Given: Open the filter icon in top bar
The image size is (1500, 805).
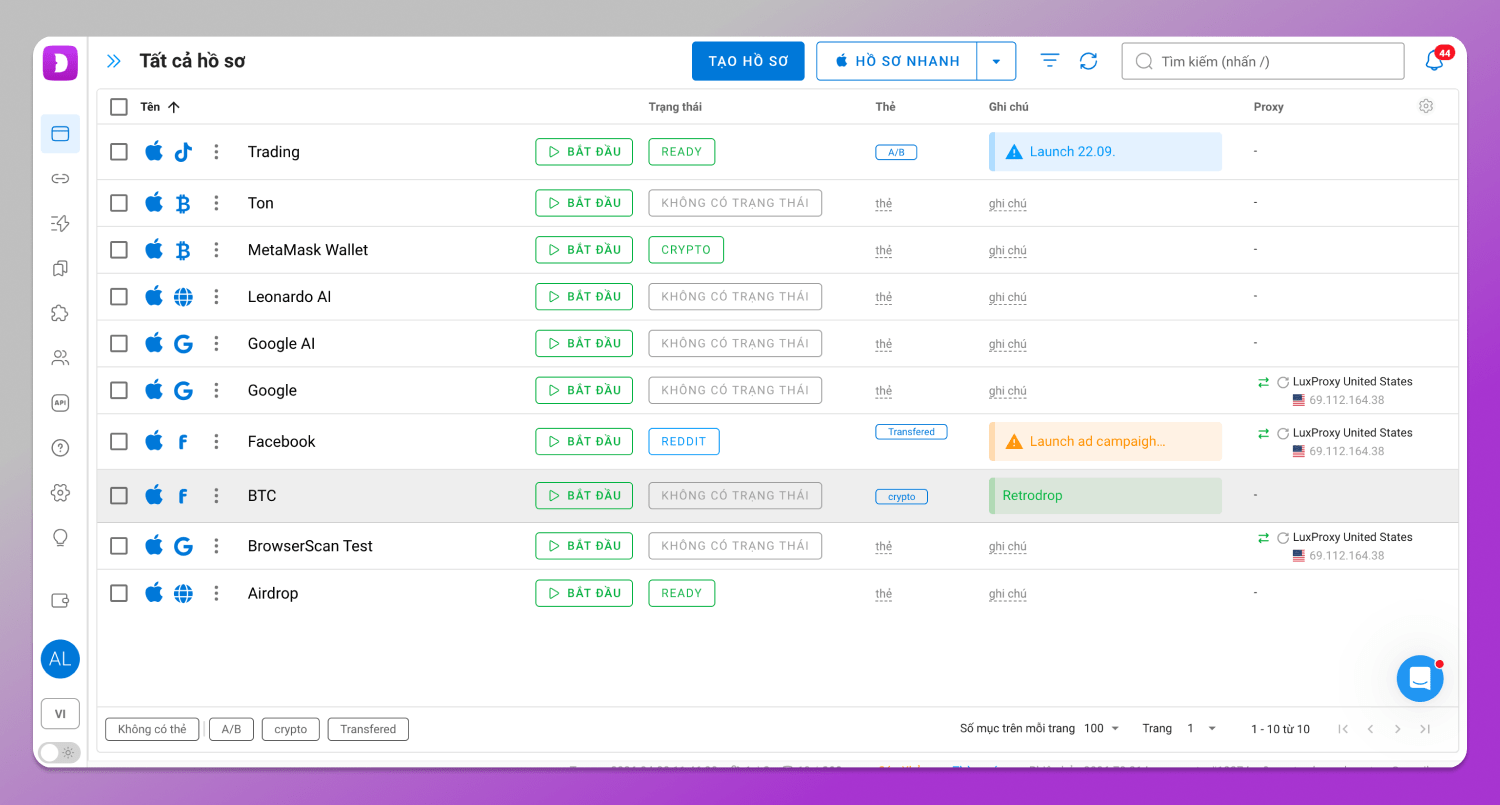Looking at the screenshot, I should click(x=1049, y=61).
